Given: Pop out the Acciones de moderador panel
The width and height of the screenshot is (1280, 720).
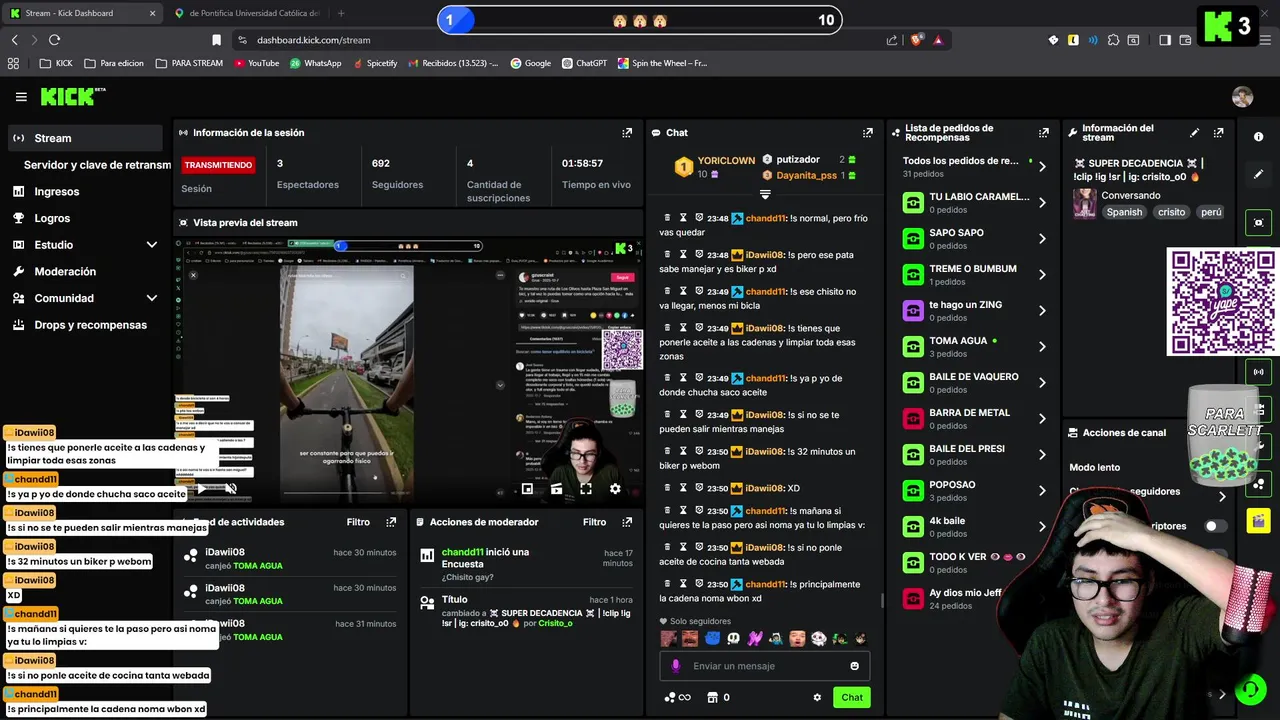Looking at the screenshot, I should (627, 522).
